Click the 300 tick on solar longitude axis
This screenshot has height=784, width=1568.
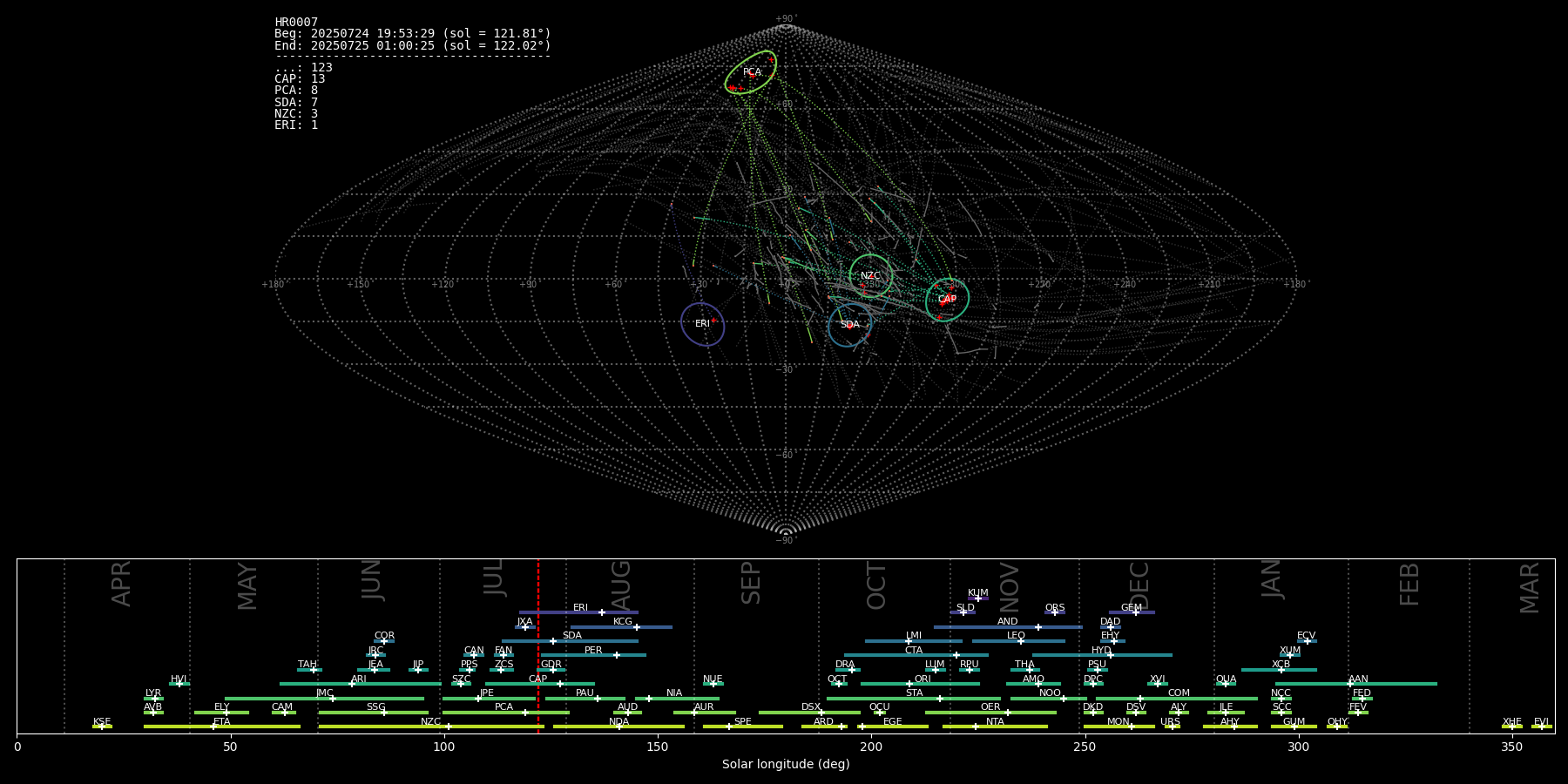point(1298,747)
